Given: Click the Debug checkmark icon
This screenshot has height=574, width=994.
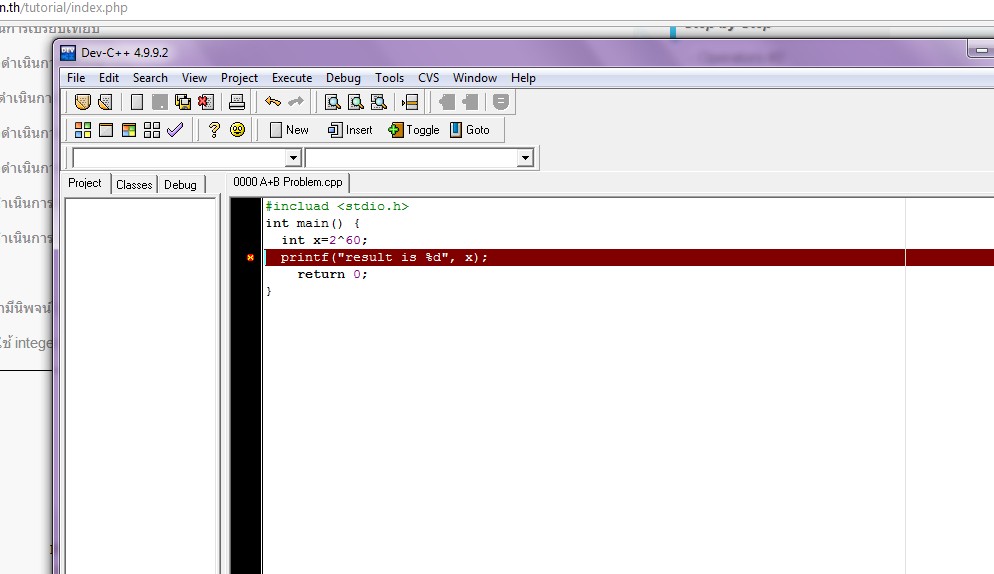Looking at the screenshot, I should click(175, 130).
